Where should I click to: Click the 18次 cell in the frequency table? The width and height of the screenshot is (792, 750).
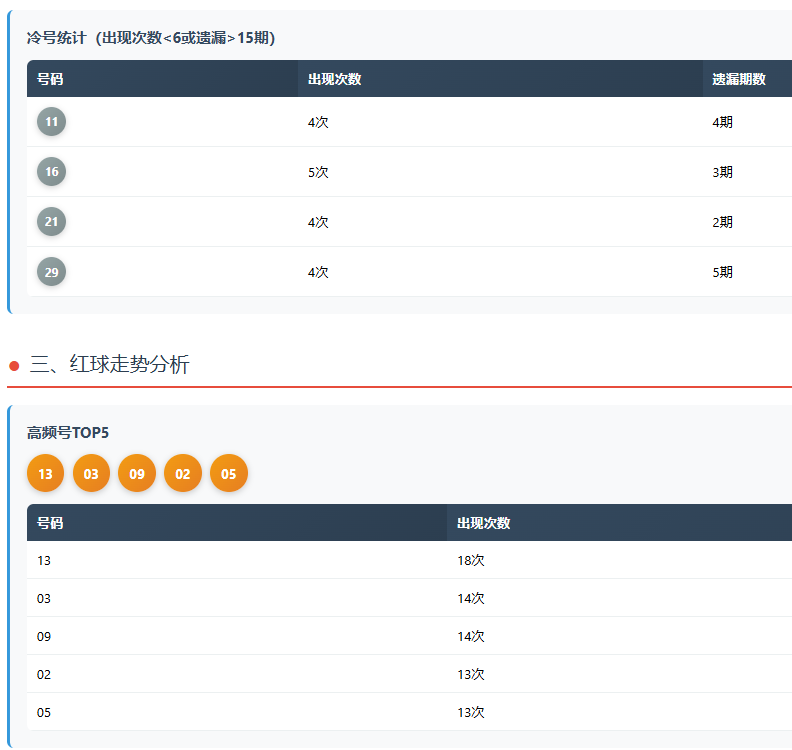(471, 561)
